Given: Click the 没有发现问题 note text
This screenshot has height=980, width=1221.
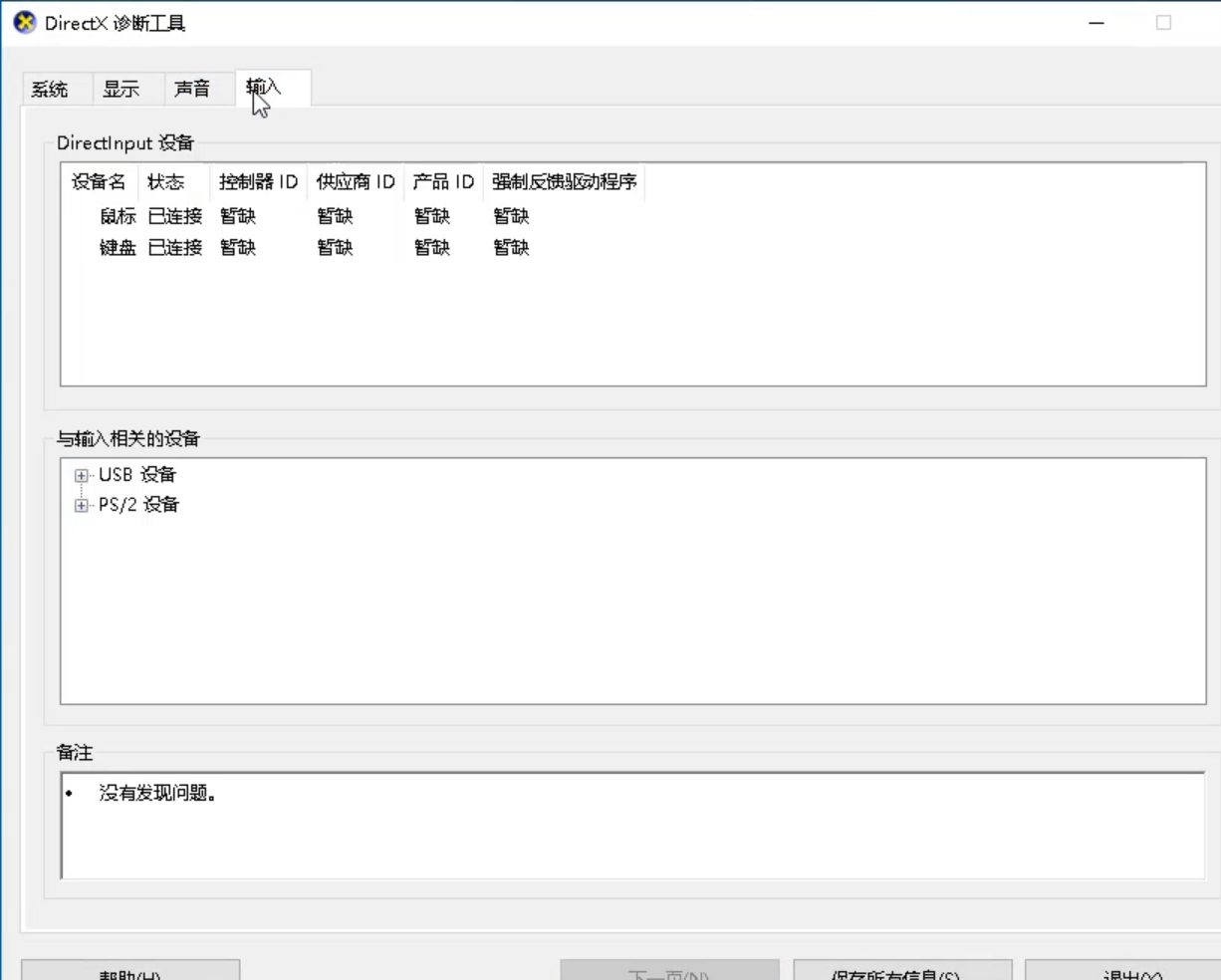Looking at the screenshot, I should coord(157,793).
